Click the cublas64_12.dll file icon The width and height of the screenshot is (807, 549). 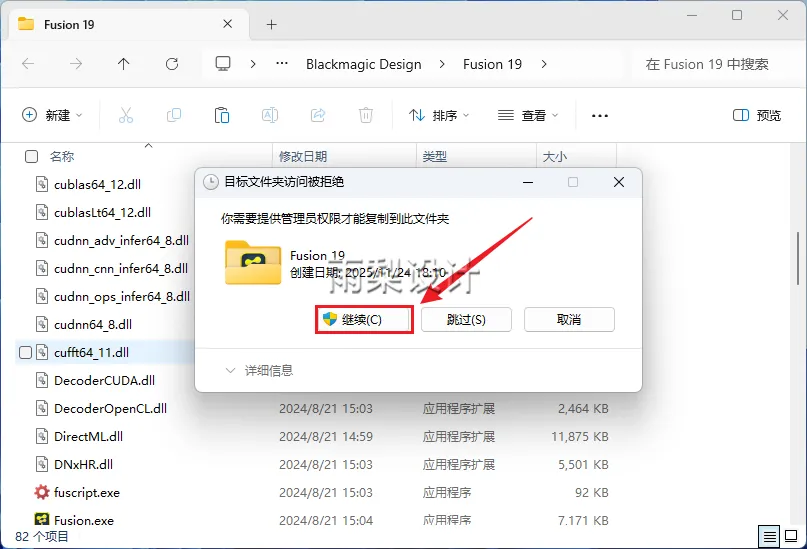(42, 184)
